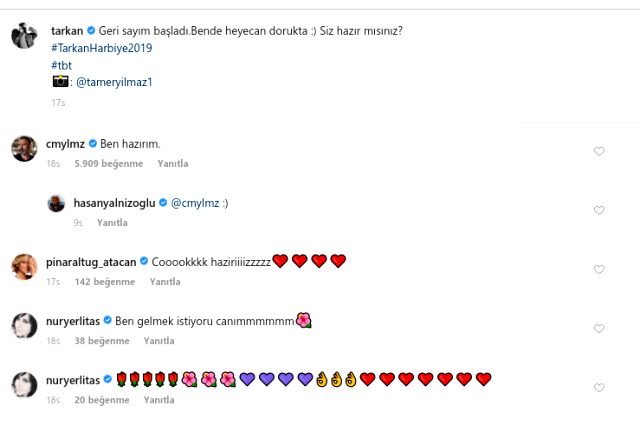Screen dimensions: 640x426
Task: Open tarkan's profile picture
Action: pyautogui.click(x=24, y=36)
